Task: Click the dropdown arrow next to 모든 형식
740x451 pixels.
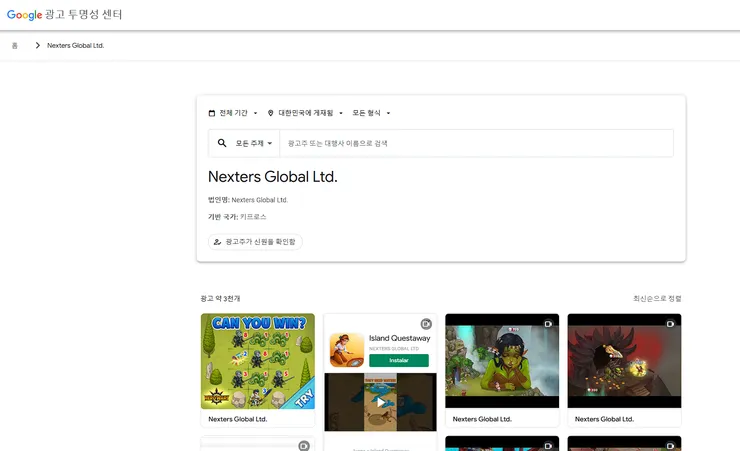Action: click(388, 113)
